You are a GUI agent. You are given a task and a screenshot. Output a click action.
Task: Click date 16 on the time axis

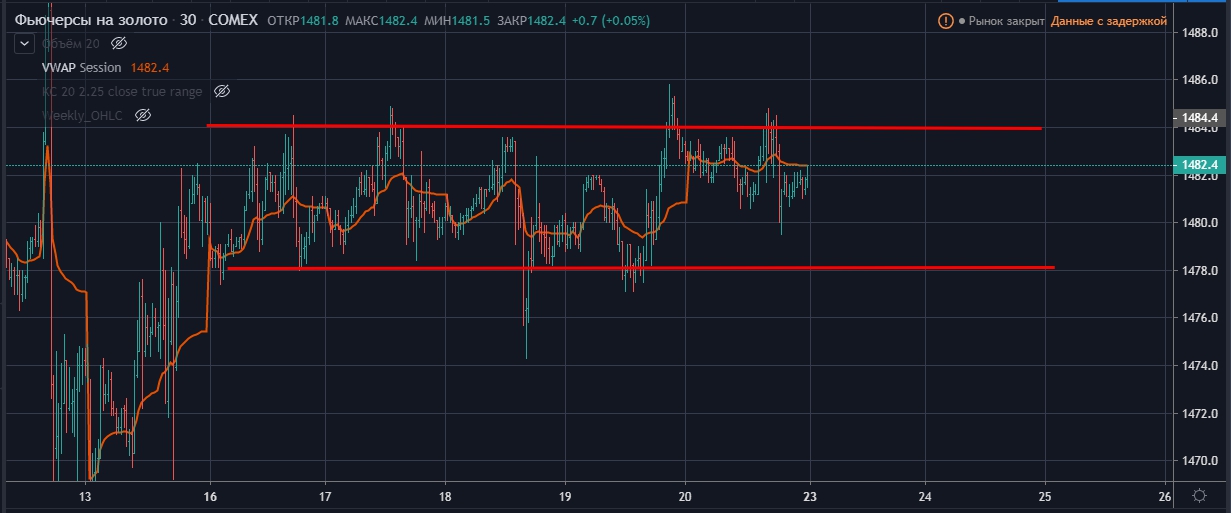[x=210, y=496]
